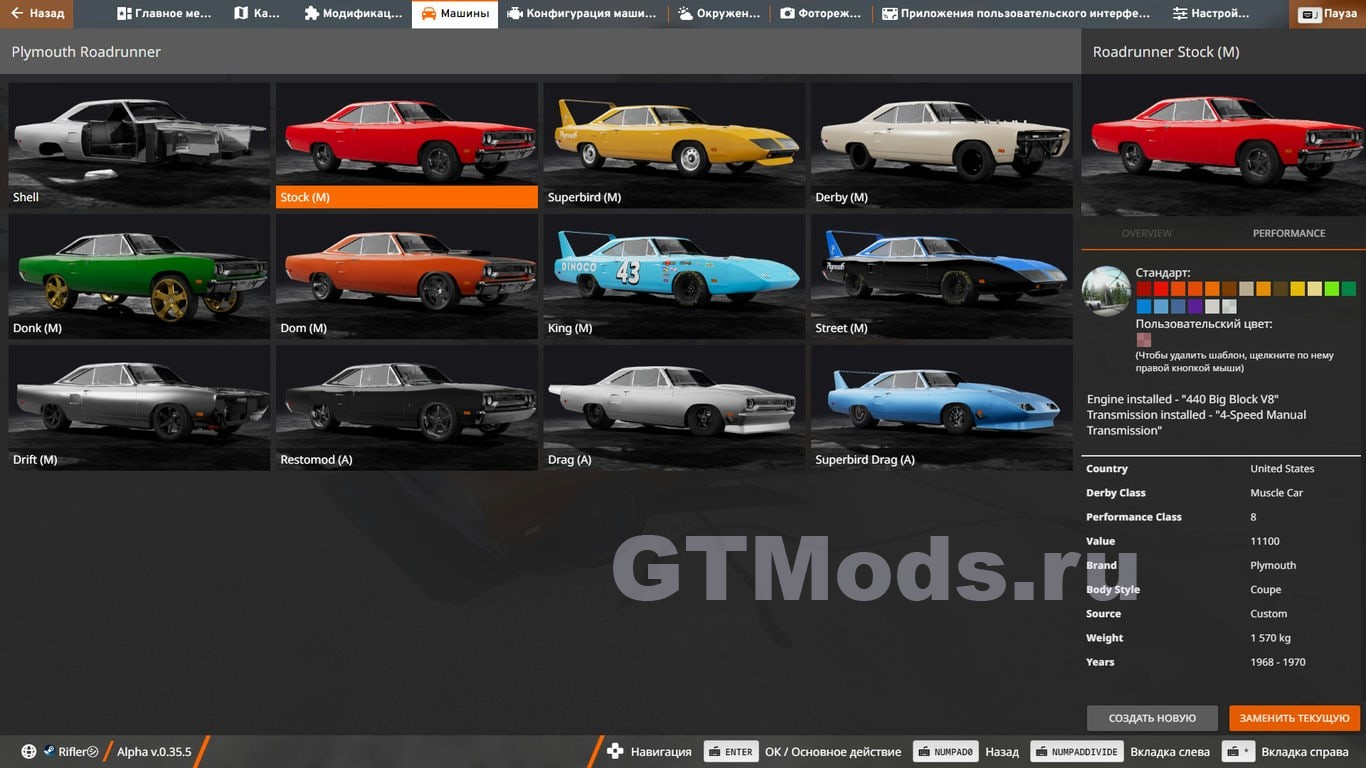Screen dimensions: 1366x768
Task: Click the Пауза button
Action: click(1329, 14)
